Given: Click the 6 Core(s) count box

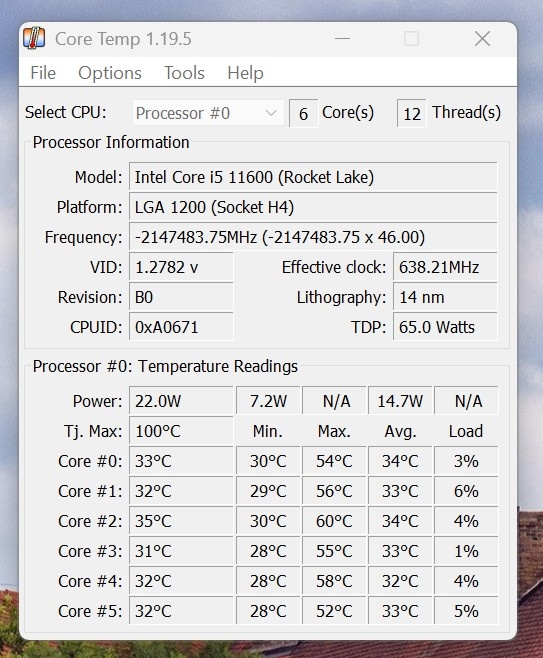Looking at the screenshot, I should 303,113.
